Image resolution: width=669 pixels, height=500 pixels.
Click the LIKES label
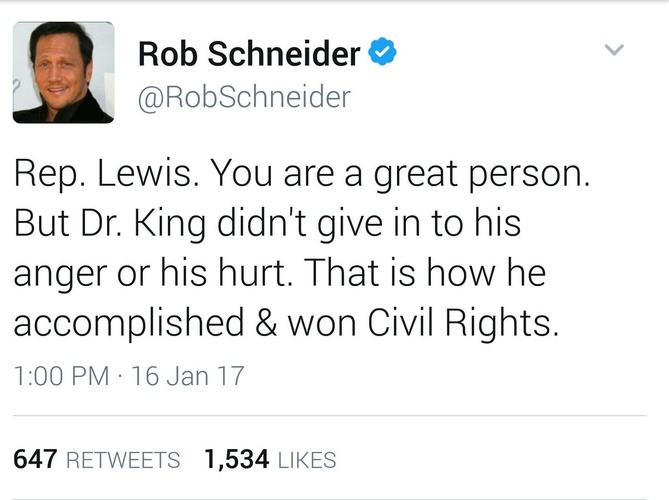point(307,460)
